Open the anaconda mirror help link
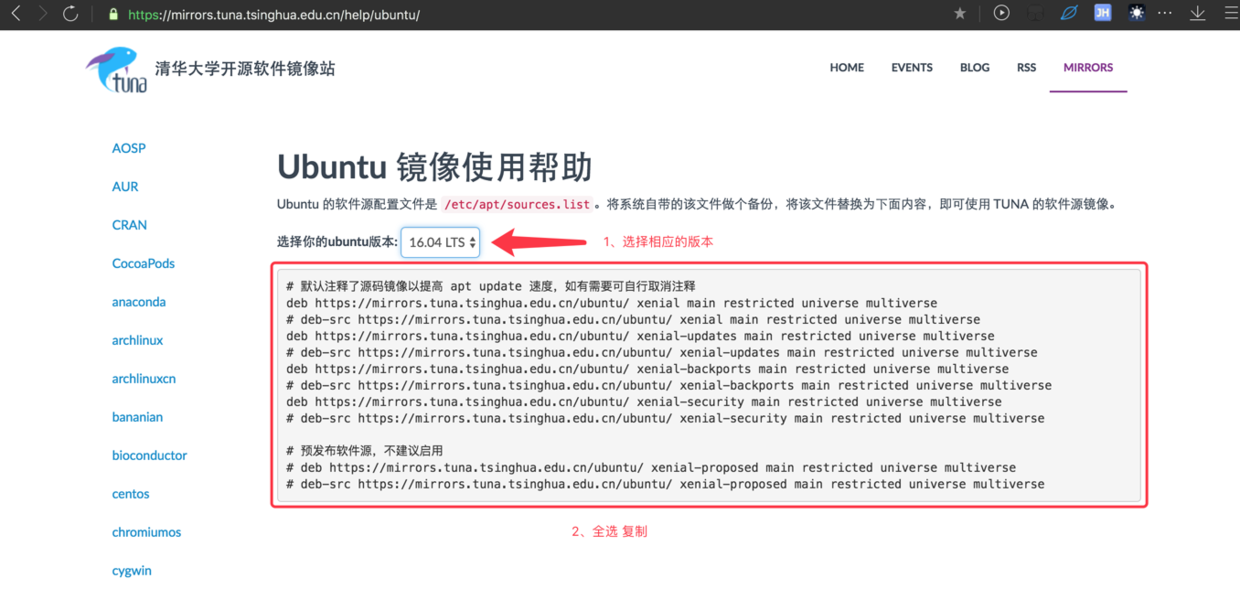 (x=139, y=302)
